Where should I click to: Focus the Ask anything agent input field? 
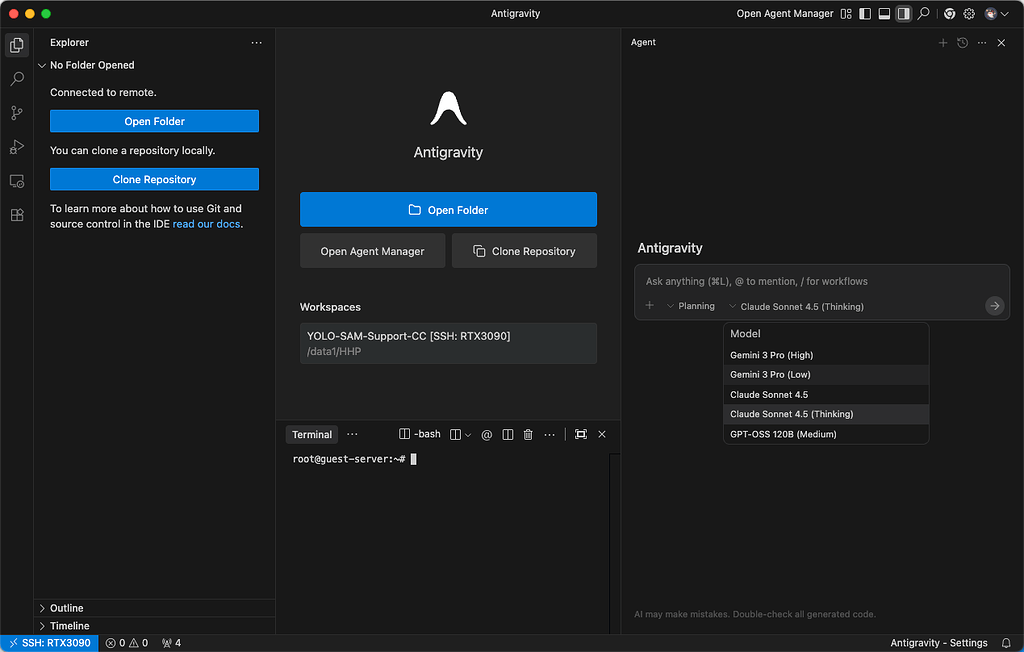tap(822, 282)
